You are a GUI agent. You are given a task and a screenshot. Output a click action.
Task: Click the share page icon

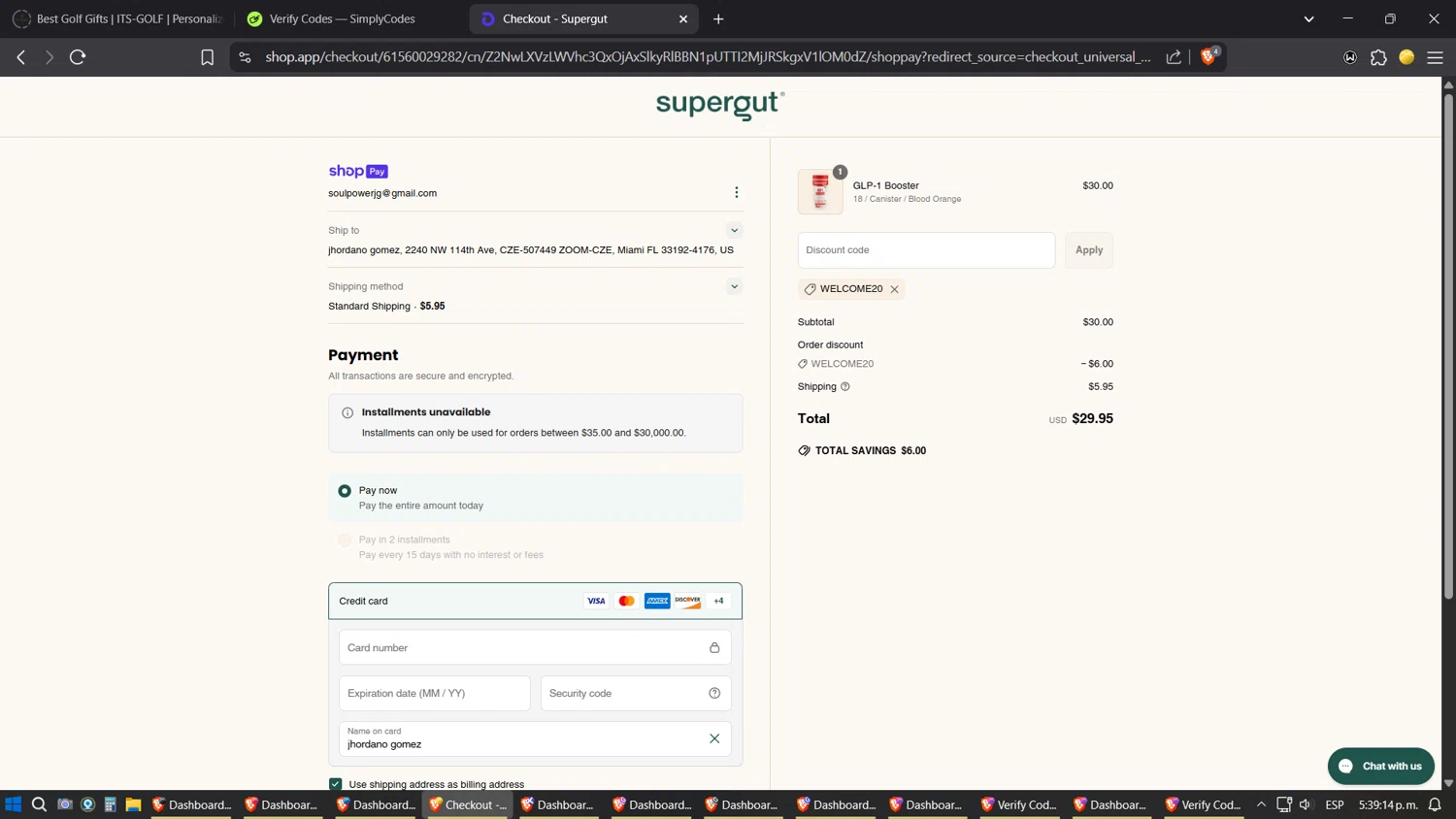[x=1174, y=57]
